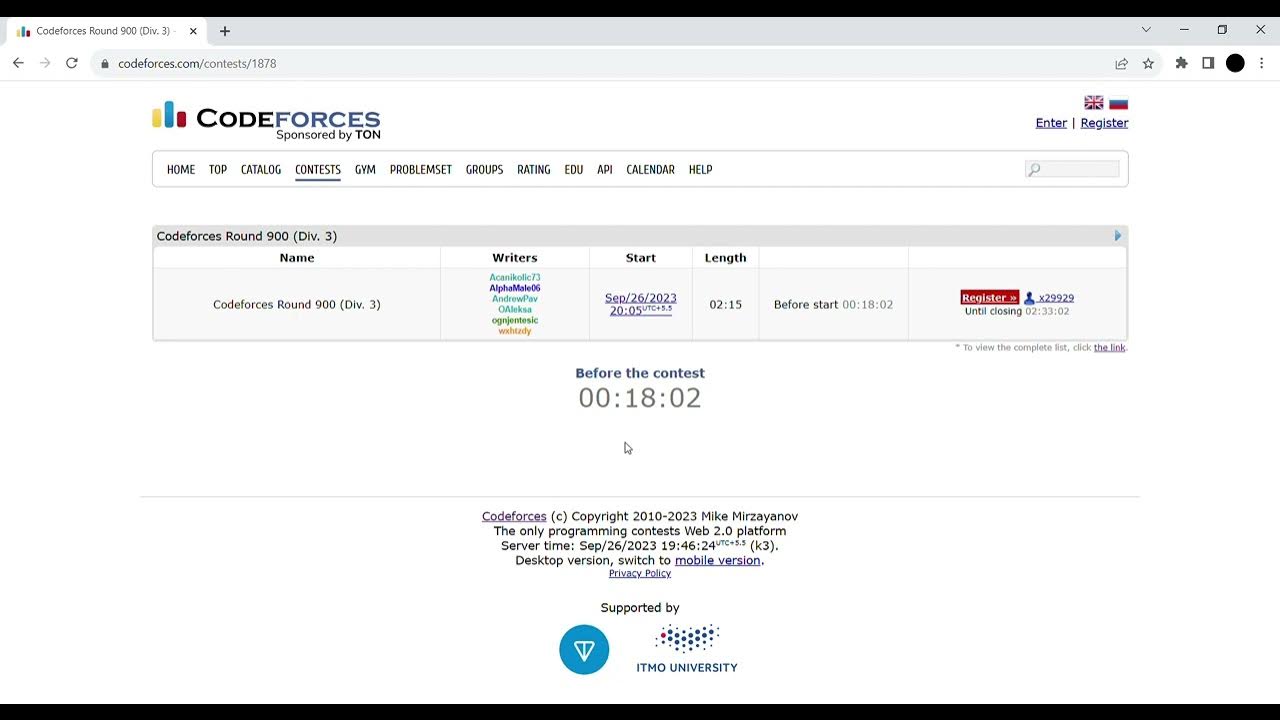Viewport: 1280px width, 720px height.
Task: Open writer AlphaMale06 profile
Action: [x=515, y=288]
